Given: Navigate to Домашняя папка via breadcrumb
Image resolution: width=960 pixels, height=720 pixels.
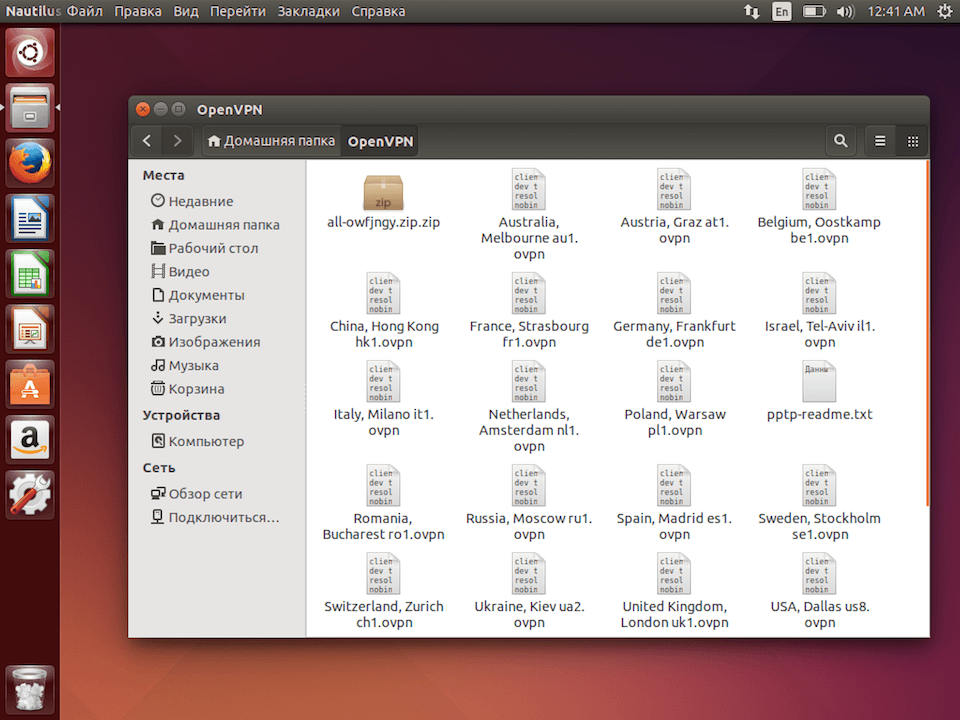Looking at the screenshot, I should click(270, 141).
